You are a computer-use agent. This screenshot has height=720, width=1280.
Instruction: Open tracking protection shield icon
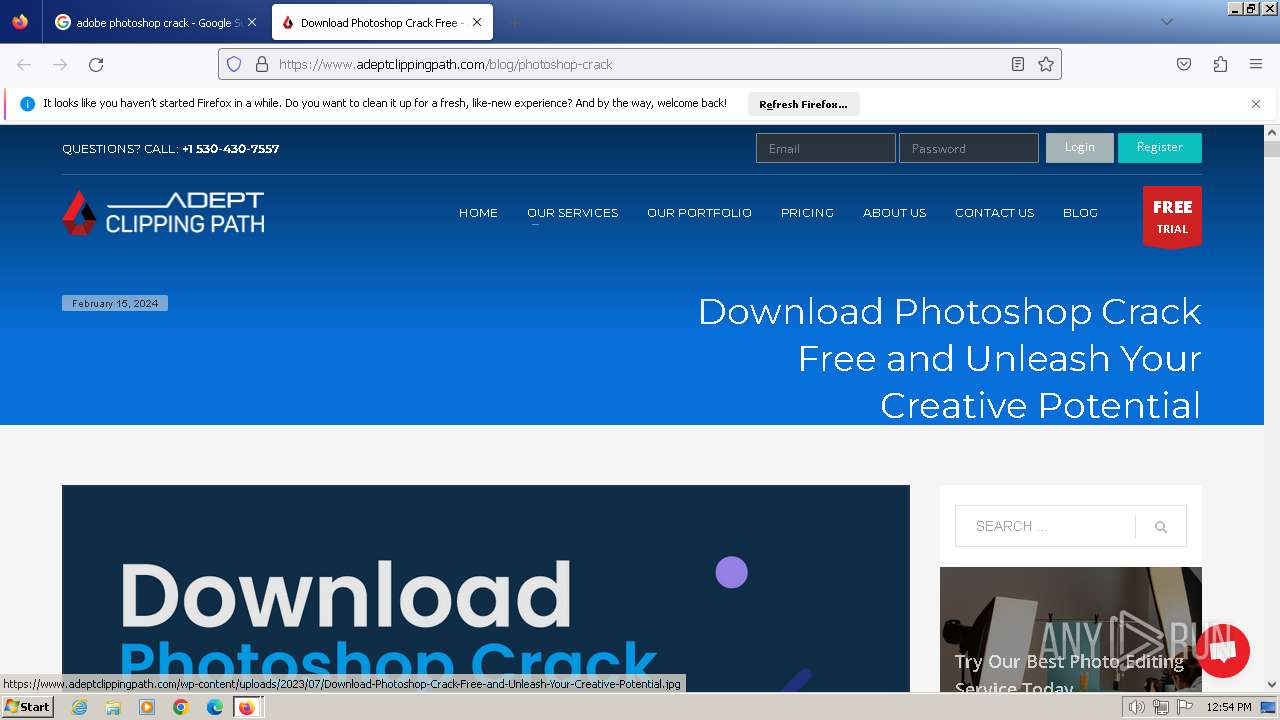click(234, 64)
